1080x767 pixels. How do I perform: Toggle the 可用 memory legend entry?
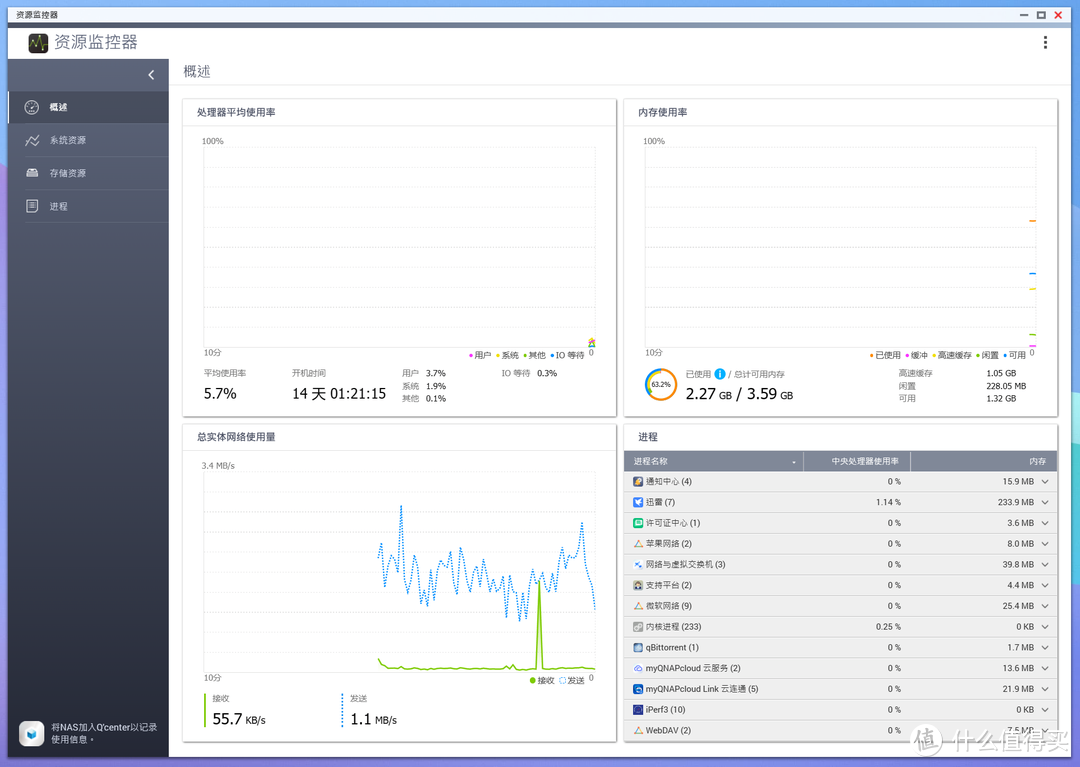tap(1015, 355)
